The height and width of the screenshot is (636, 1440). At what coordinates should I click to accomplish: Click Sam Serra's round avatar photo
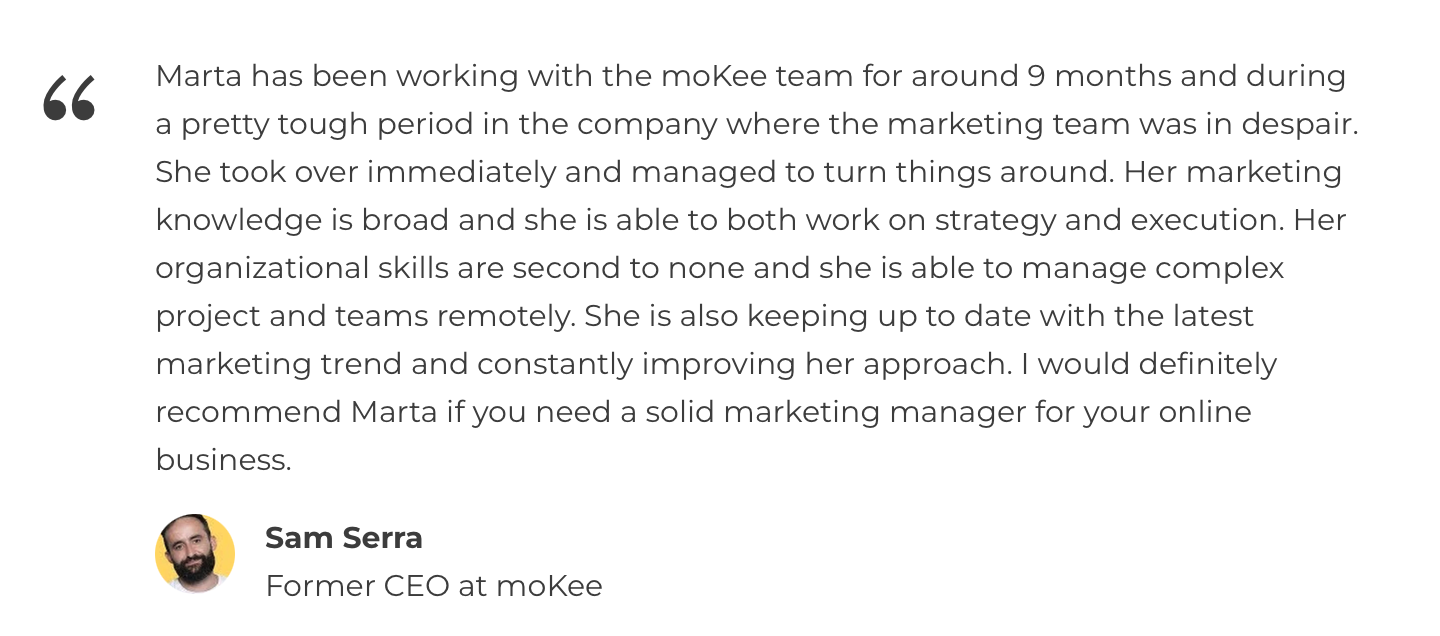point(195,553)
